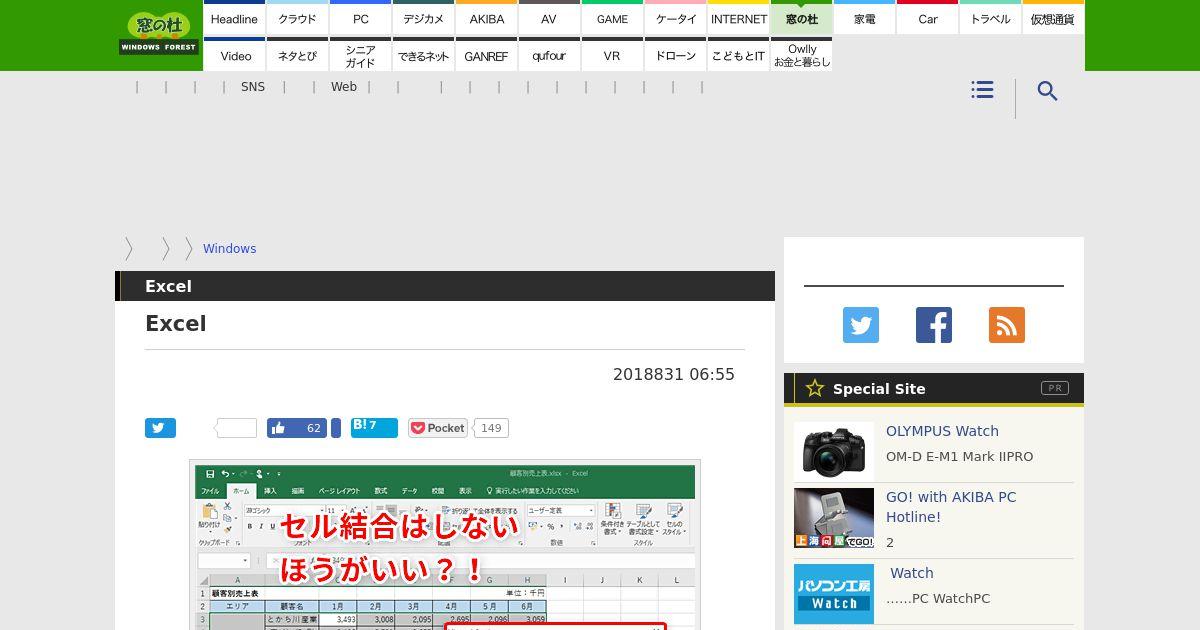The image size is (1200, 630).
Task: Open the AKIBA tab
Action: 487,18
